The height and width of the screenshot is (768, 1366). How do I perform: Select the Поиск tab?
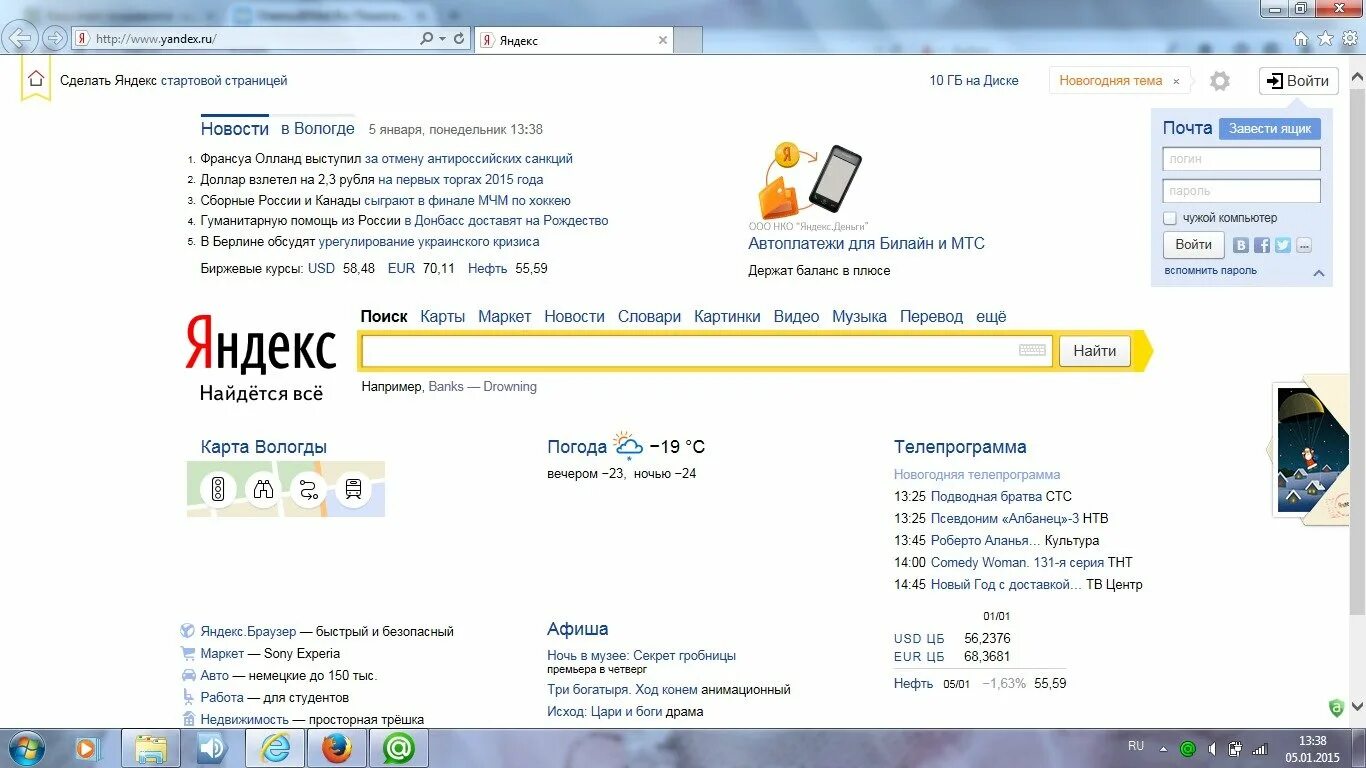point(384,316)
